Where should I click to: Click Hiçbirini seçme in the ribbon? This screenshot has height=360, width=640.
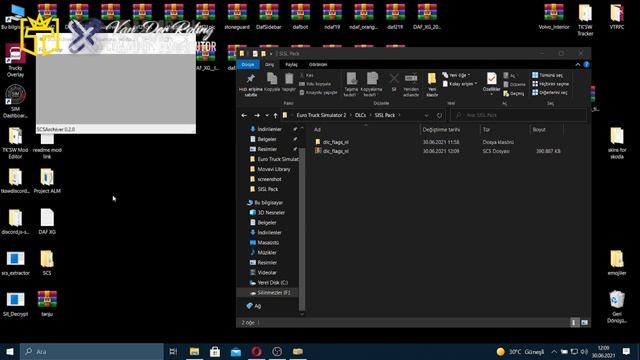pos(550,84)
